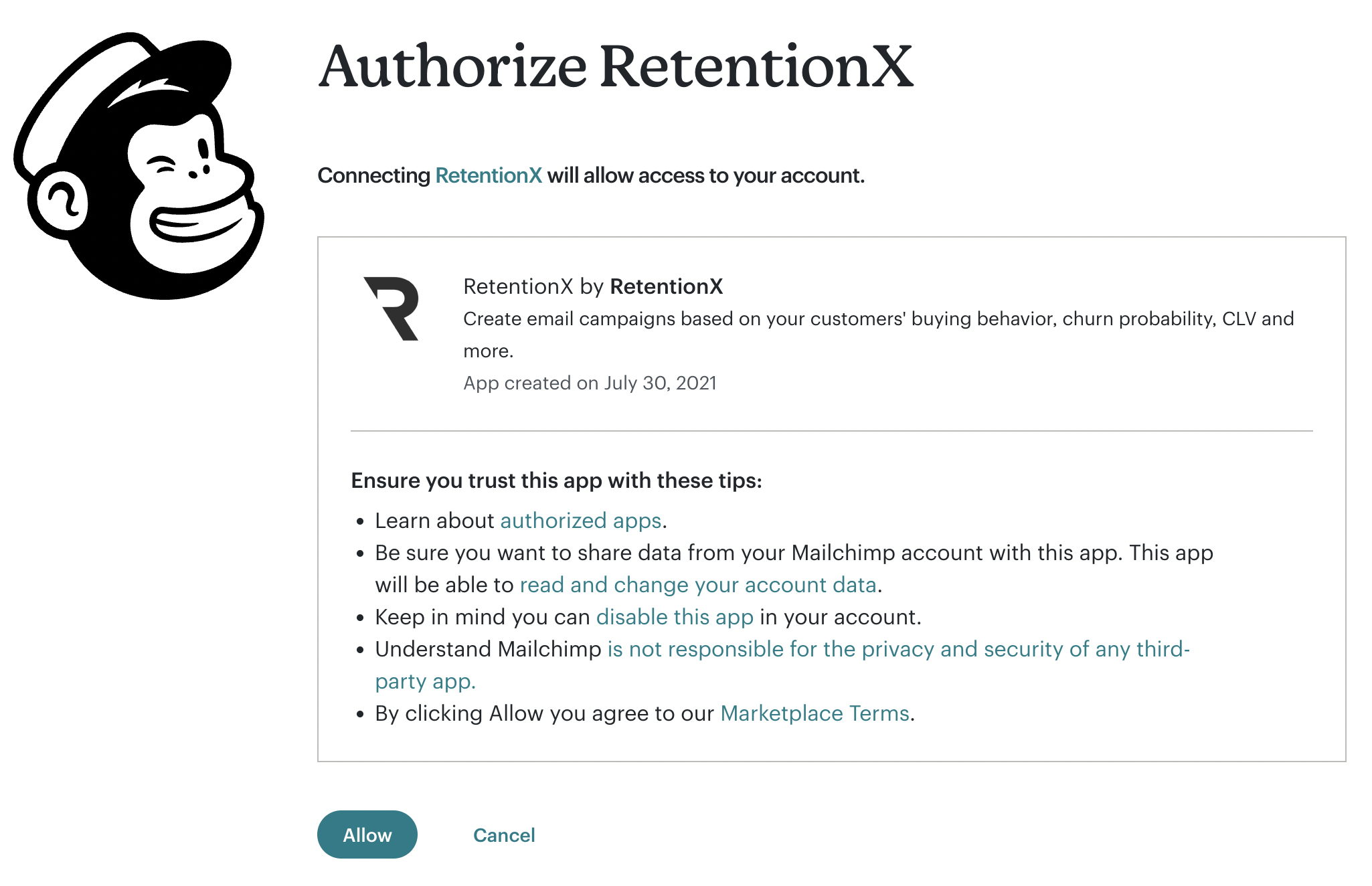Click the app creation date text
The image size is (1372, 886).
[x=590, y=383]
